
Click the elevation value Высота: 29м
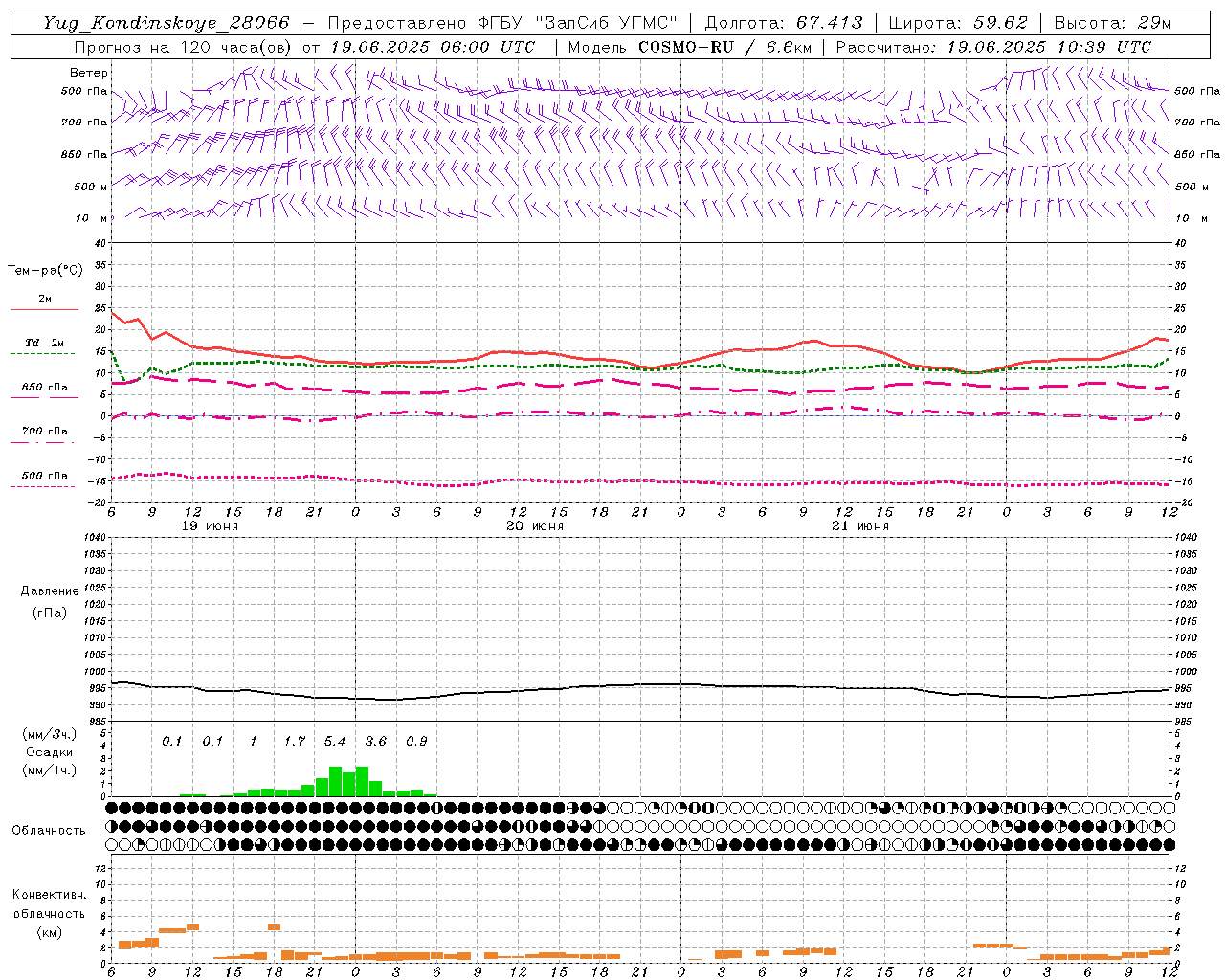(x=1113, y=23)
